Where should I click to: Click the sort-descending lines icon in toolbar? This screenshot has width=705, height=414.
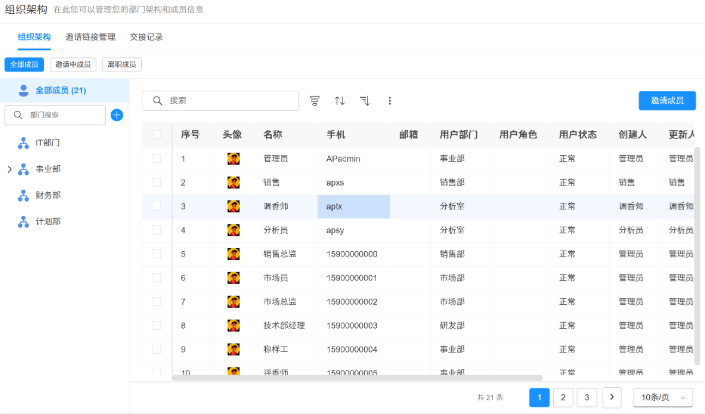[365, 101]
